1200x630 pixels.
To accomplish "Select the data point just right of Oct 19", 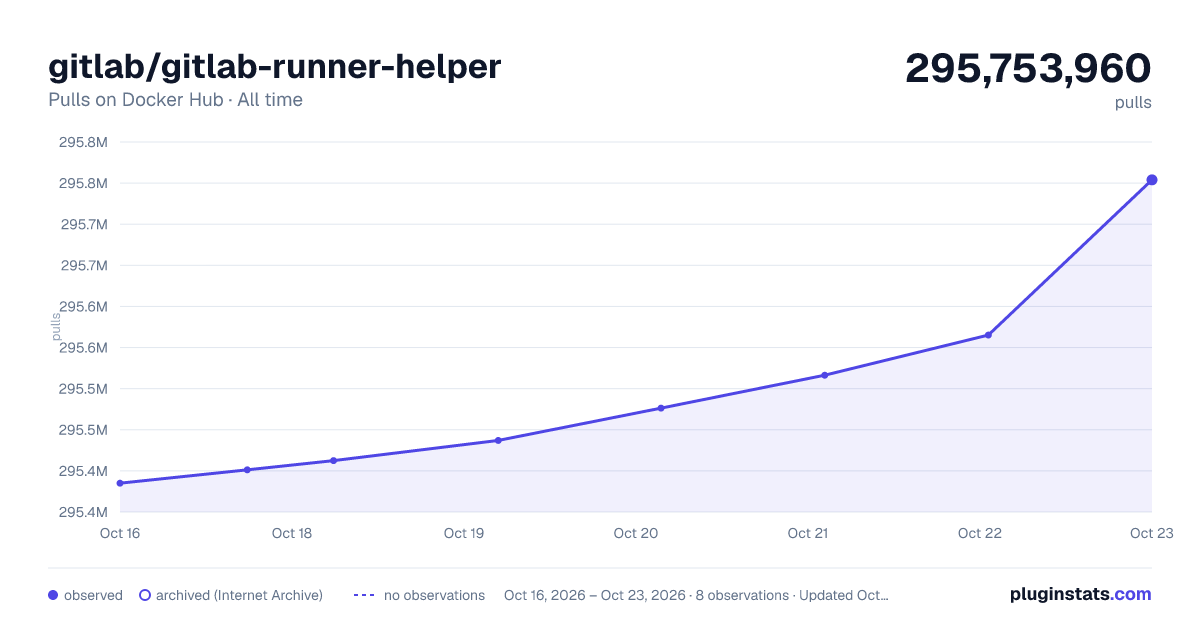I will 498,440.
